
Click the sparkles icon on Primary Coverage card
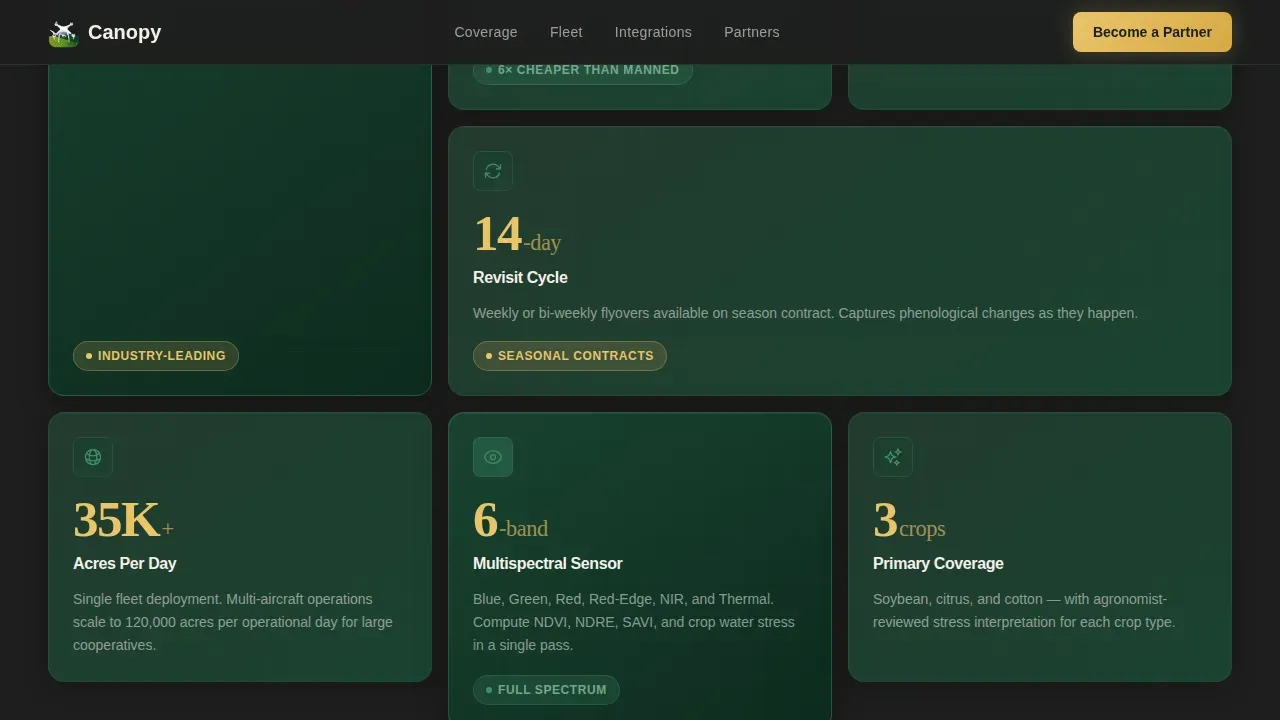click(x=893, y=457)
